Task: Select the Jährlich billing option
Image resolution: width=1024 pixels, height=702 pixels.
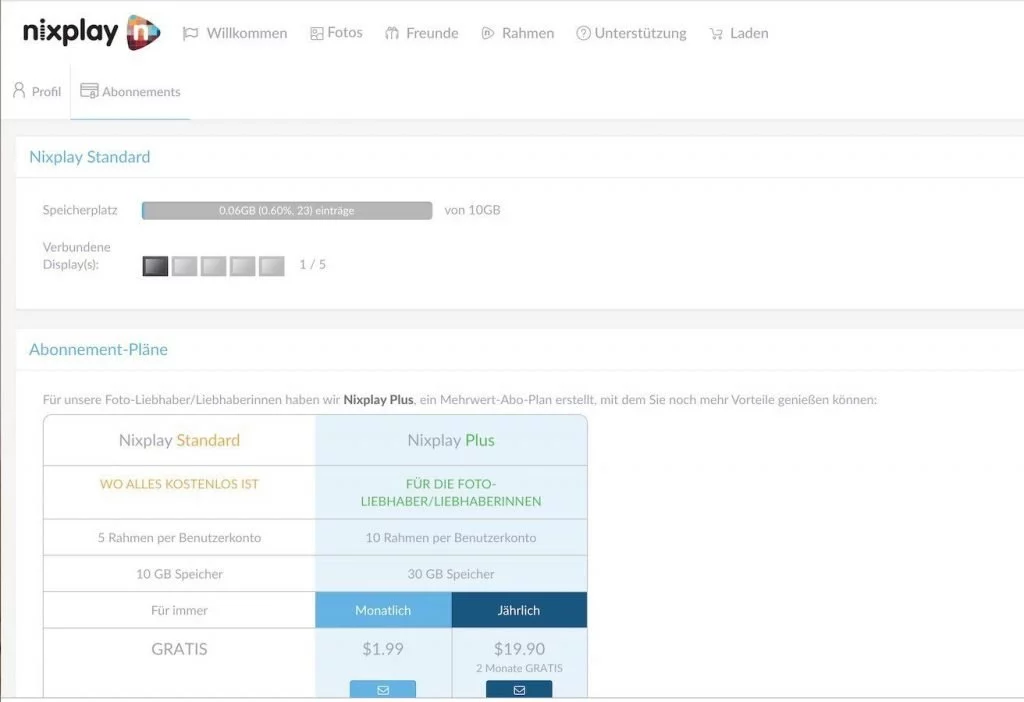Action: [x=519, y=610]
